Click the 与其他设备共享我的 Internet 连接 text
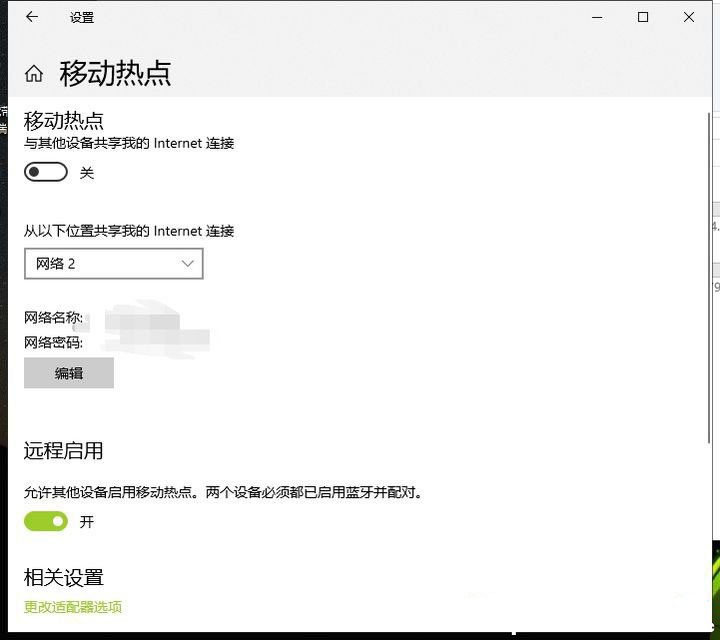720x640 pixels. pos(129,143)
